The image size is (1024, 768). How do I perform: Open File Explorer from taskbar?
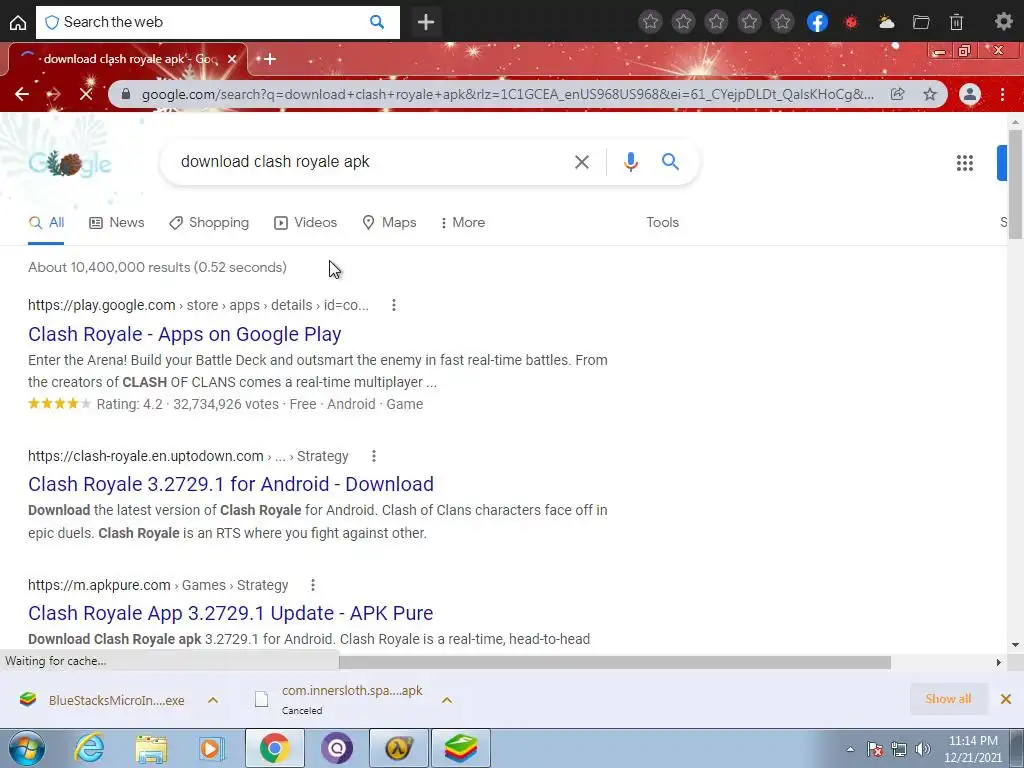(x=151, y=749)
